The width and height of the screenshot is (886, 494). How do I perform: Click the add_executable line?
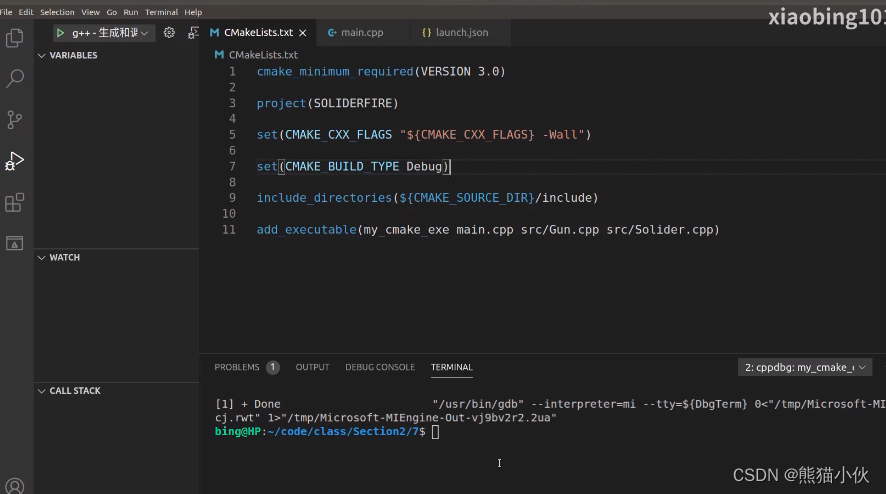pyautogui.click(x=488, y=230)
